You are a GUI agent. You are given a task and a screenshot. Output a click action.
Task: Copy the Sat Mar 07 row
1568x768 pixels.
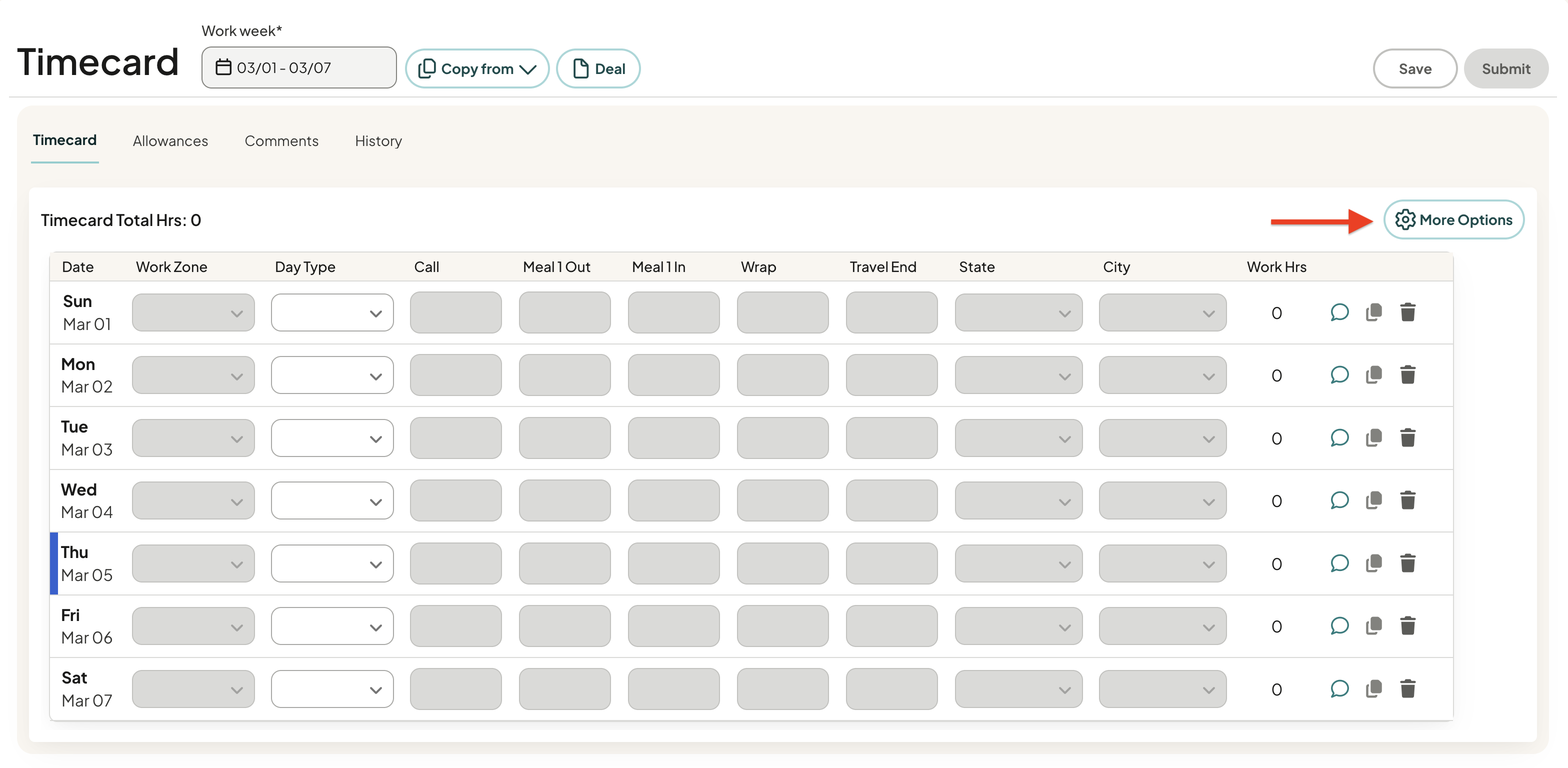click(1374, 689)
